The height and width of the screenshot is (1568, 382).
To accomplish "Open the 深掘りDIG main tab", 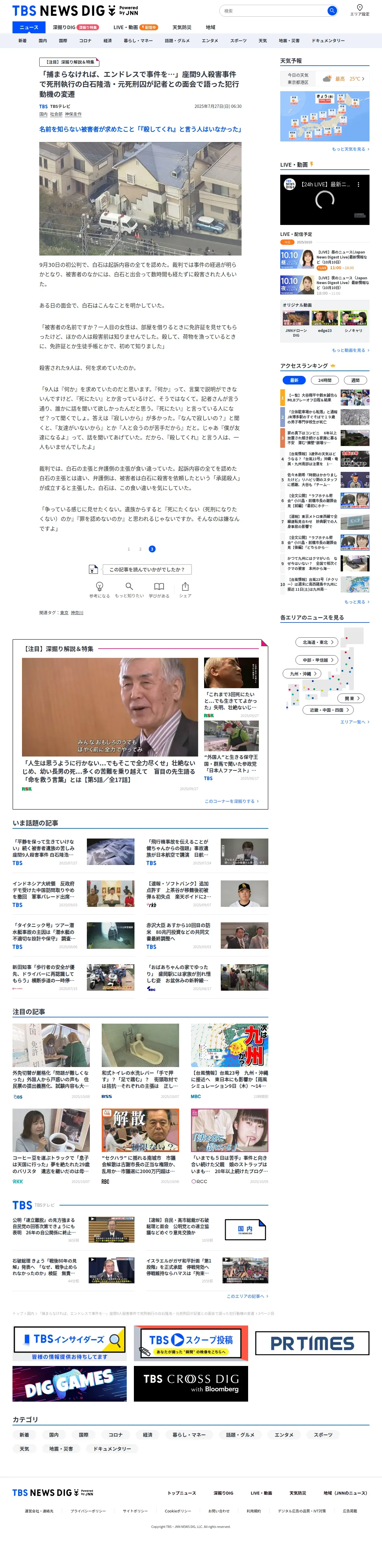I will pyautogui.click(x=75, y=27).
